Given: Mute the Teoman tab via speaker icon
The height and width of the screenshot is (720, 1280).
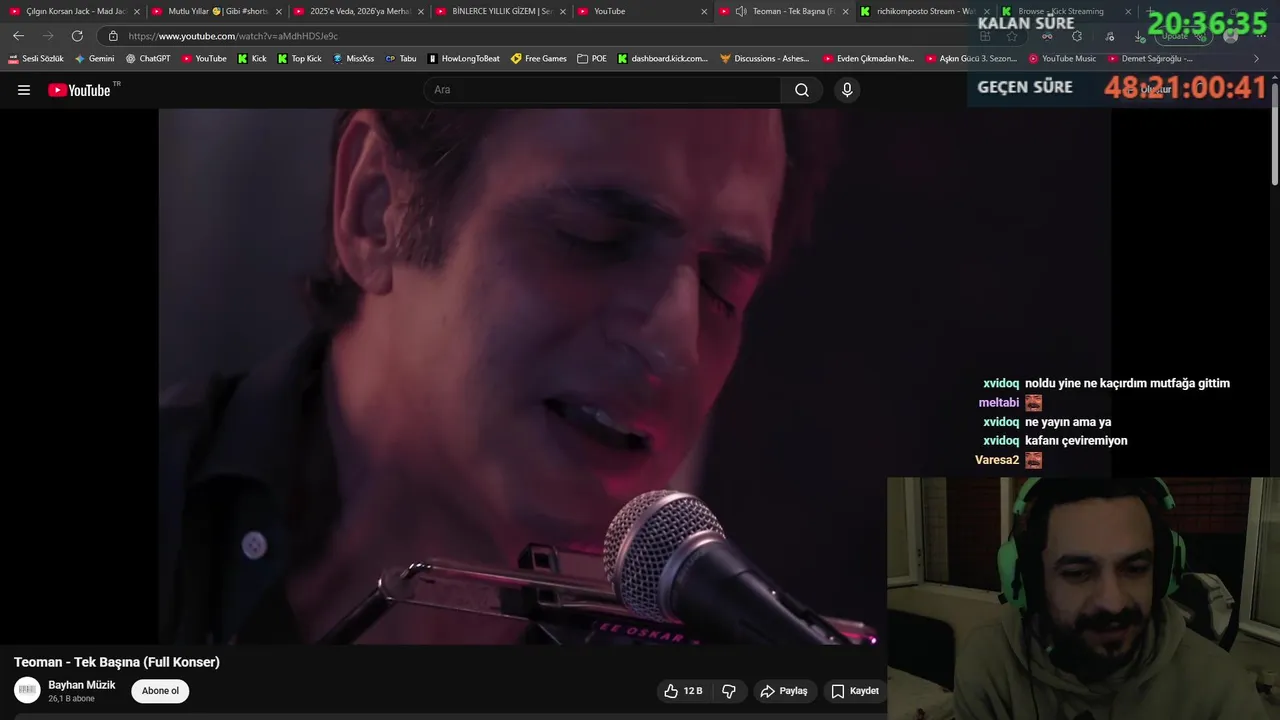Looking at the screenshot, I should point(741,11).
